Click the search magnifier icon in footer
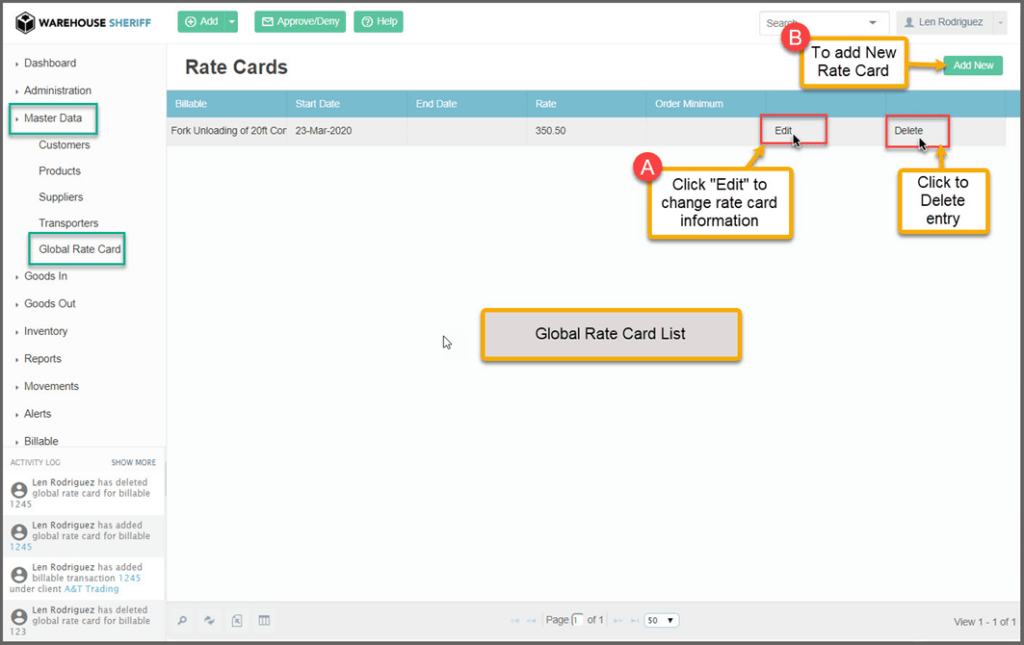1024x645 pixels. [182, 621]
